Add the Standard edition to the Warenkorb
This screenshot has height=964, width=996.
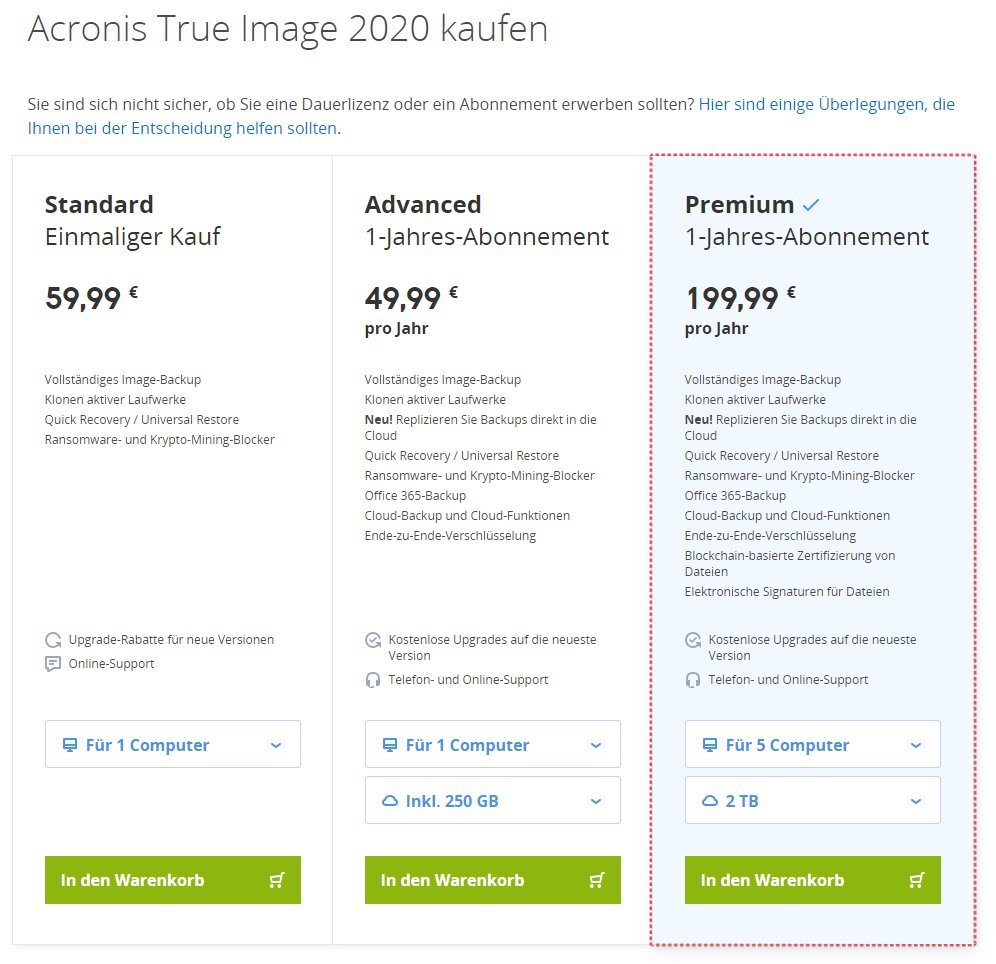173,880
